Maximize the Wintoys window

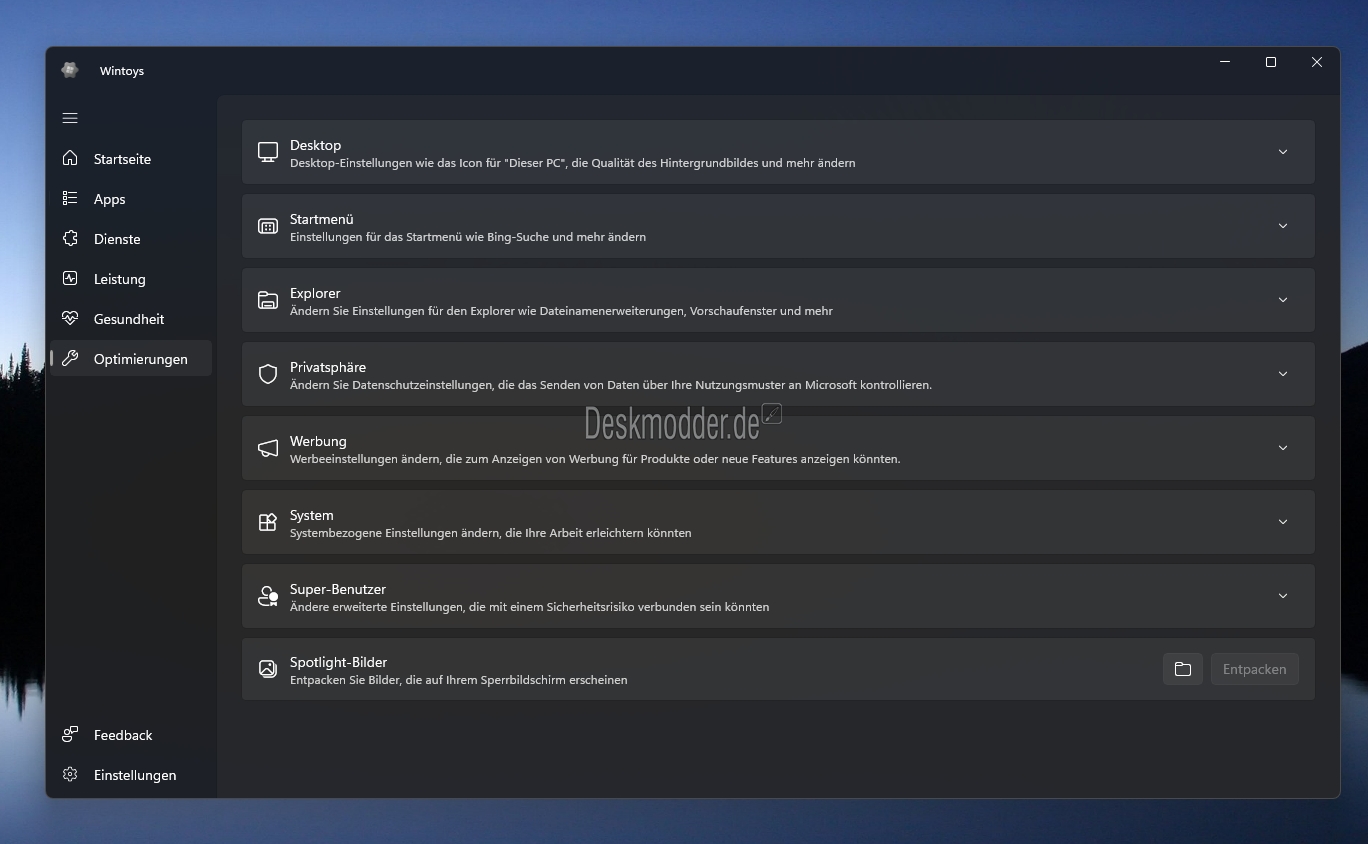(x=1271, y=62)
